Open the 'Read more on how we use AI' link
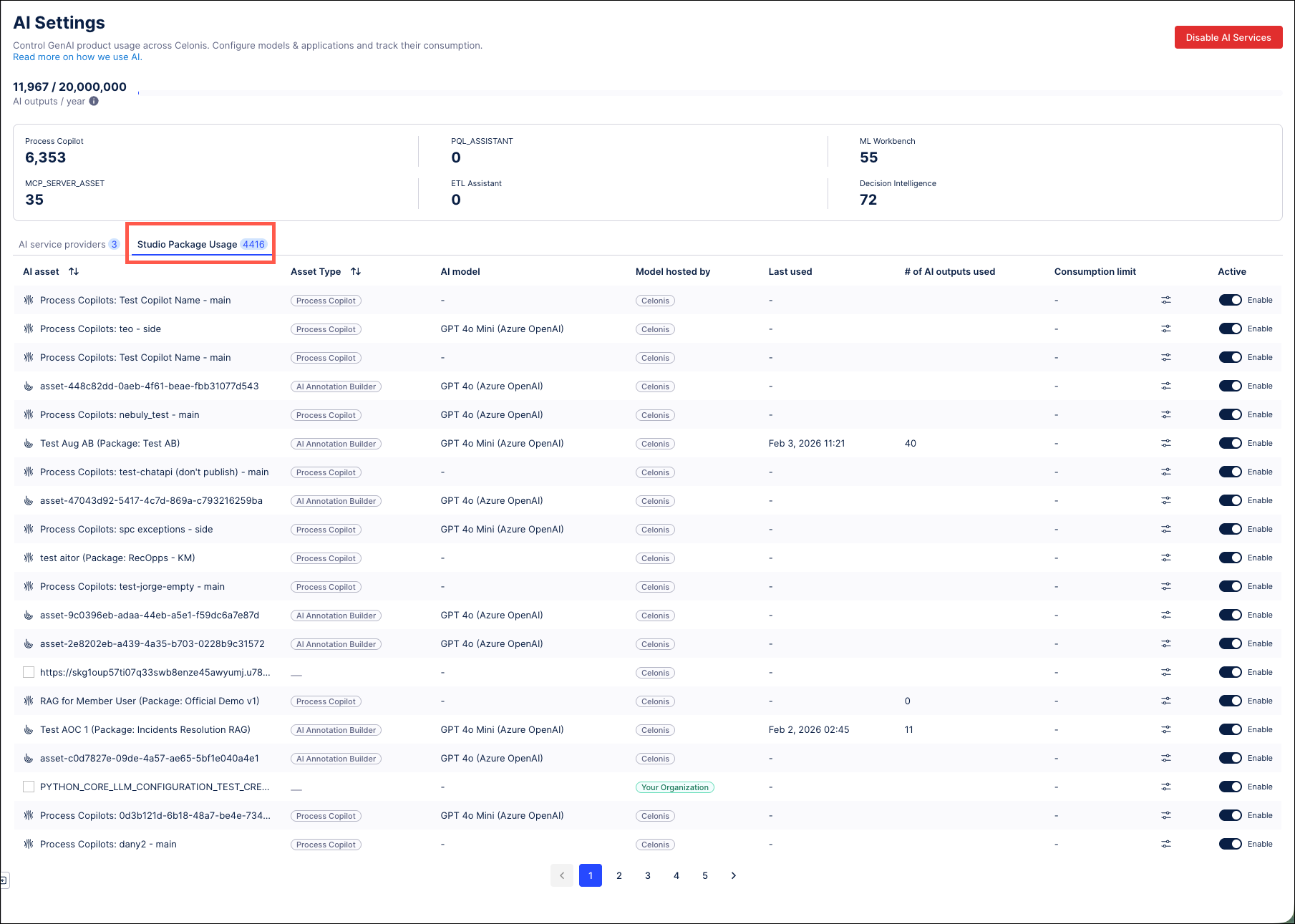Screen dimensions: 1295x924 pos(77,57)
